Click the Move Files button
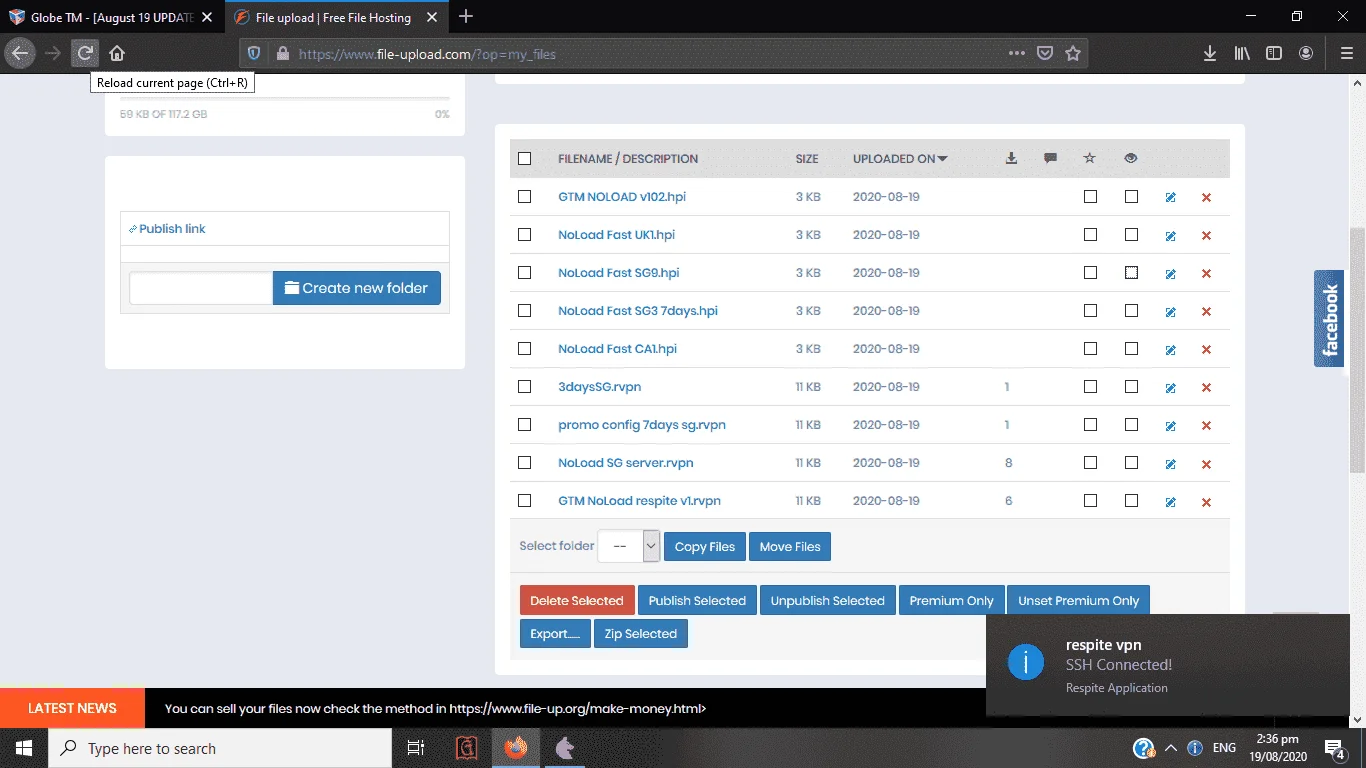Screen dimensions: 1366x768 click(790, 547)
